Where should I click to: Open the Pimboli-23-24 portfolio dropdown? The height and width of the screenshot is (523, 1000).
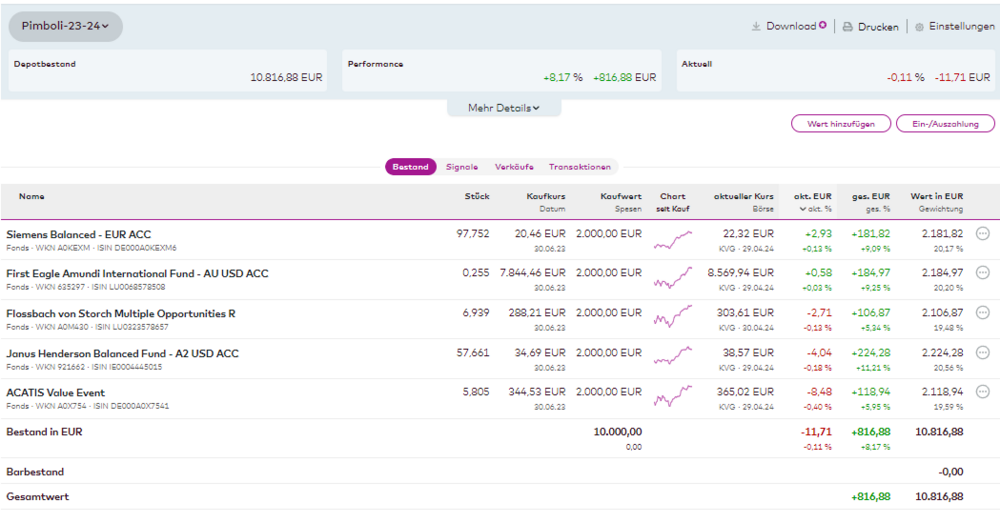coord(65,27)
